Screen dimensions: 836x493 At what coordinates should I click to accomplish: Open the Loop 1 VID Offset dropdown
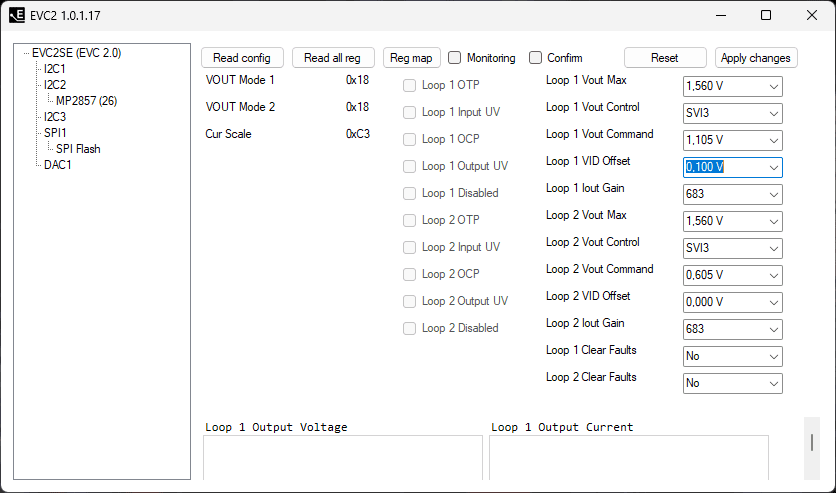(x=733, y=167)
